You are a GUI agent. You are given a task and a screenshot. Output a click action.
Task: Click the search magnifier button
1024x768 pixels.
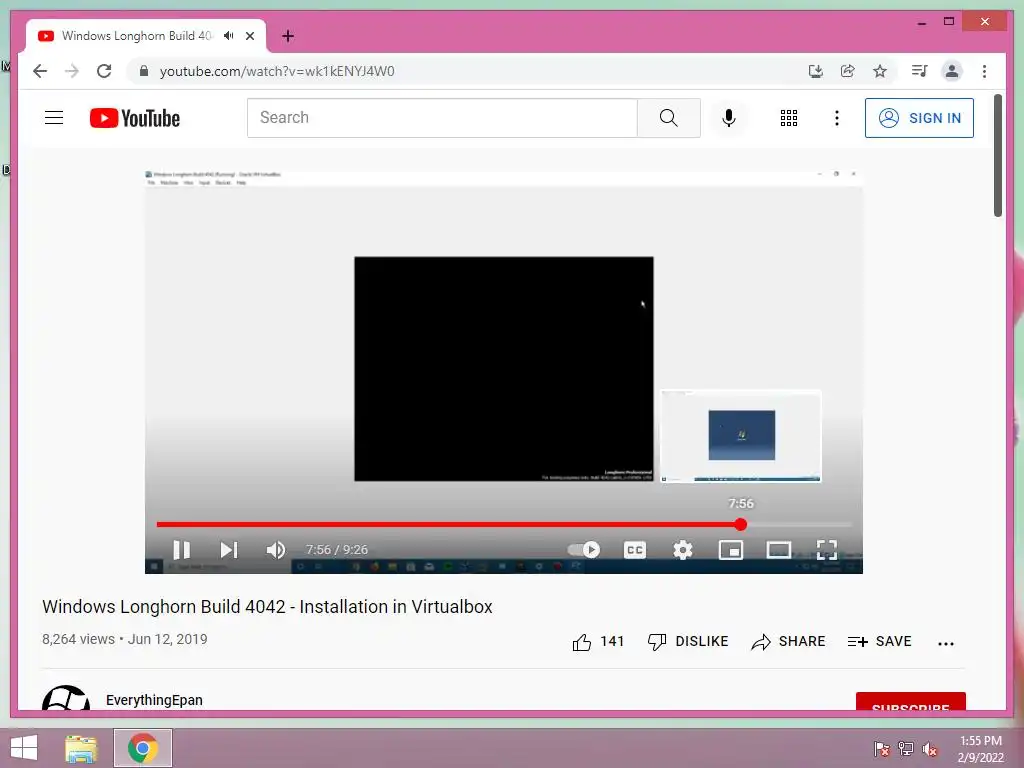point(669,118)
